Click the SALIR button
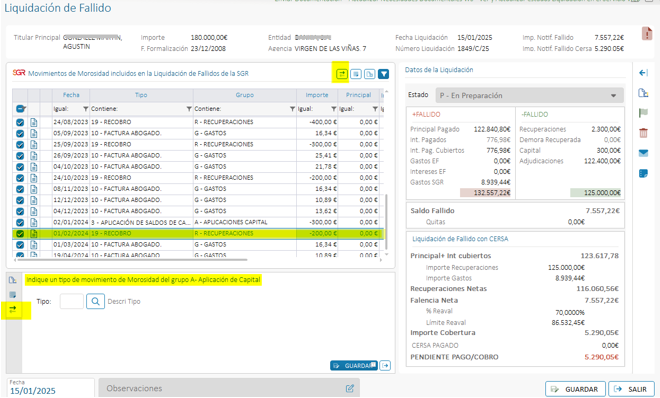The image size is (660, 398). click(631, 389)
